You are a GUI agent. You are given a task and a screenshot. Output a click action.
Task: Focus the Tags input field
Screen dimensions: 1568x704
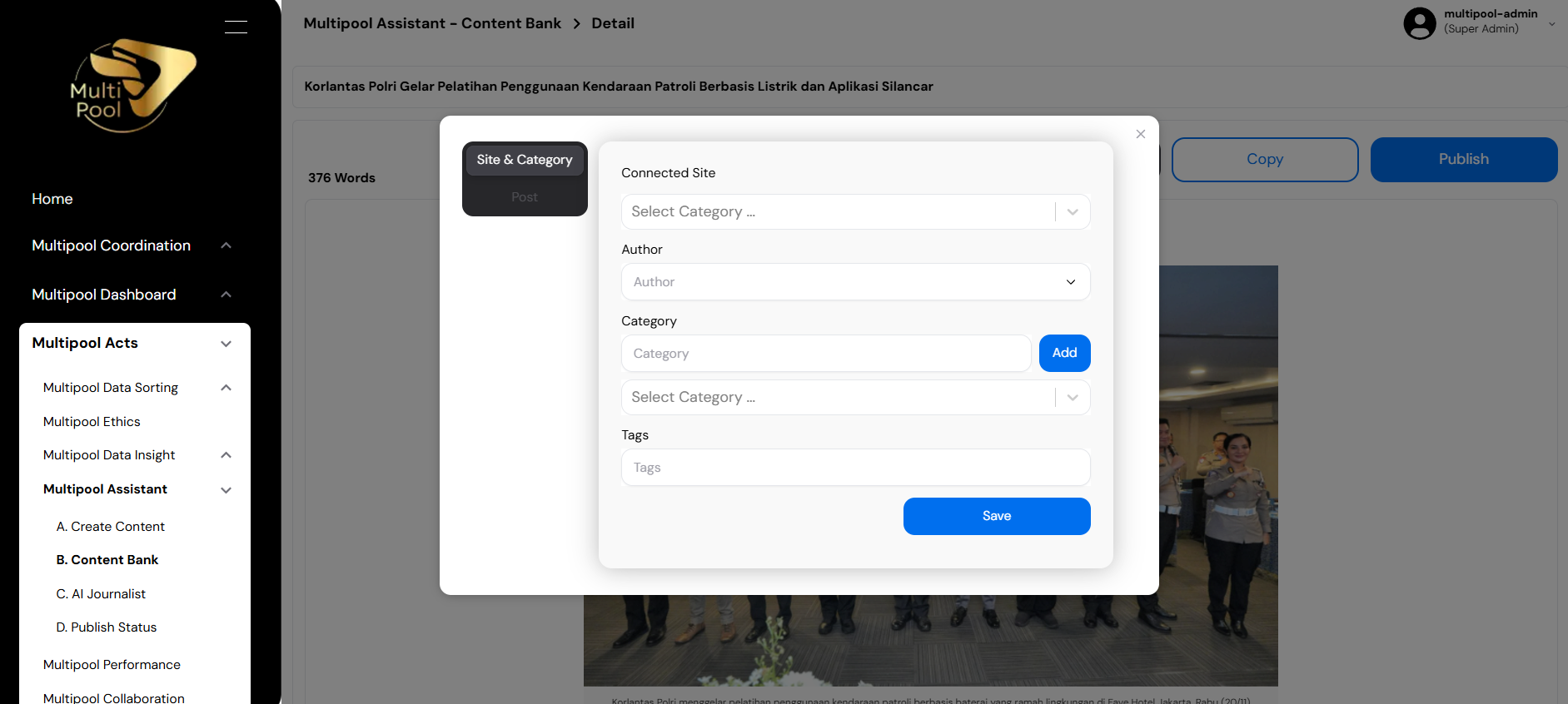point(855,468)
